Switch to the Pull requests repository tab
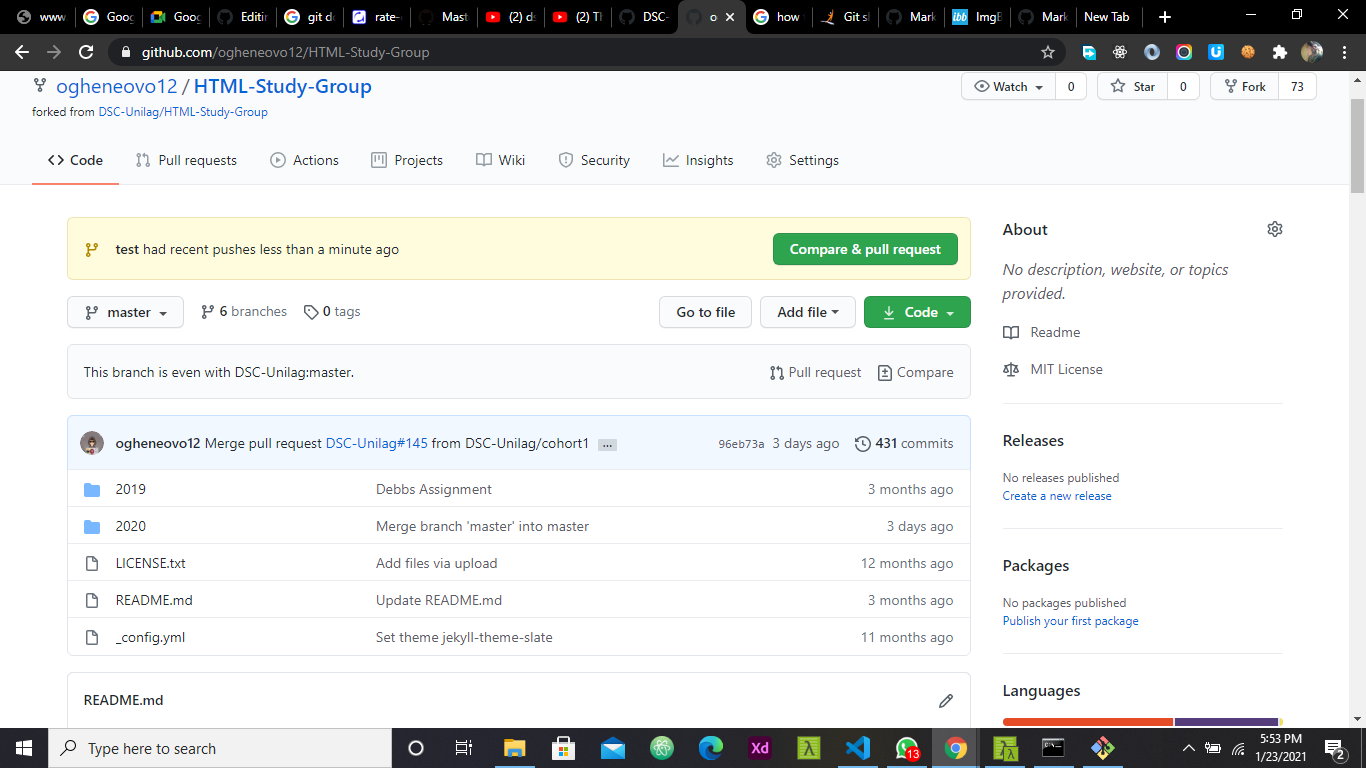Screen dimensions: 1366x768 tap(186, 160)
